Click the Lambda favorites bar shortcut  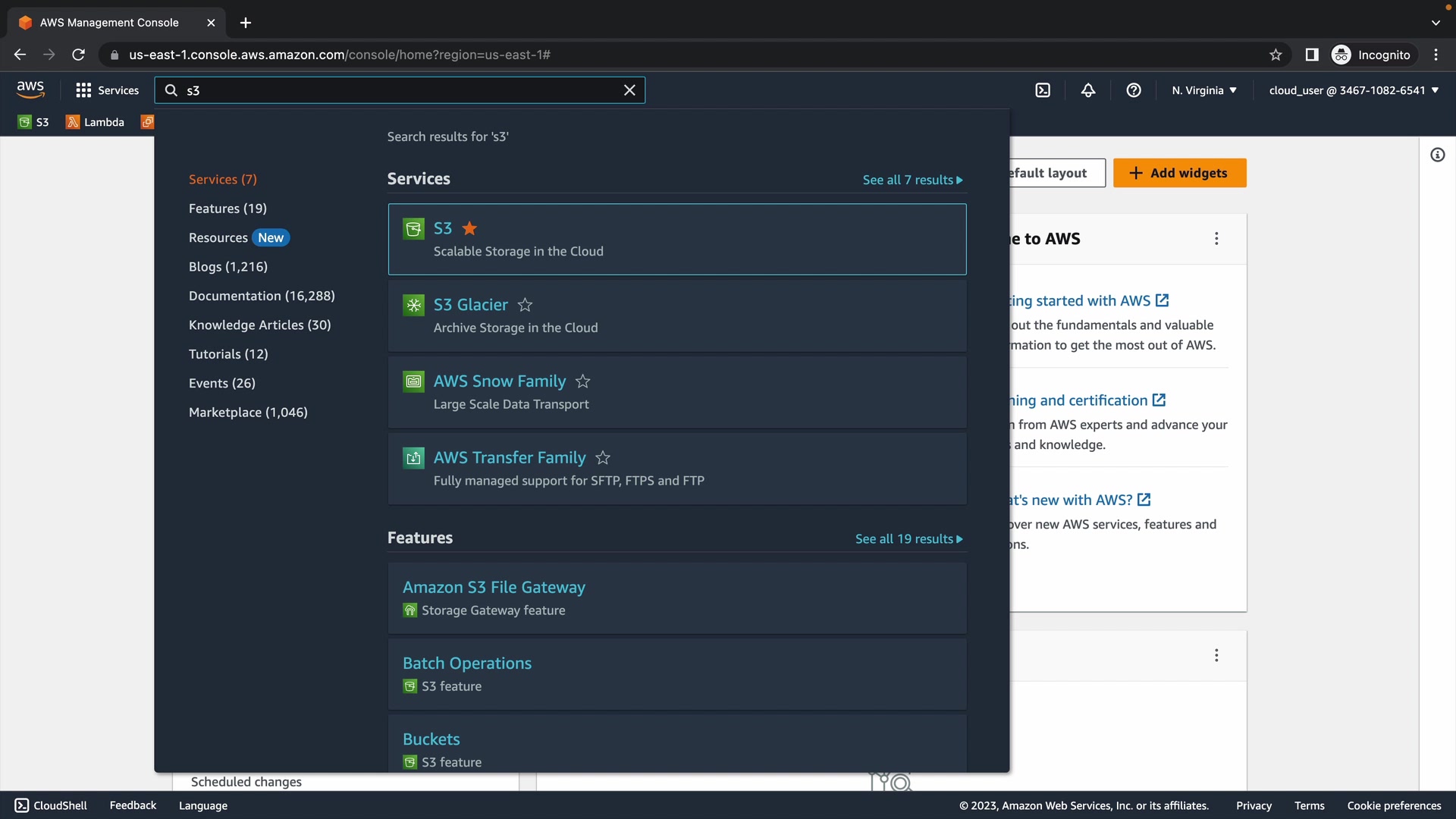[95, 122]
